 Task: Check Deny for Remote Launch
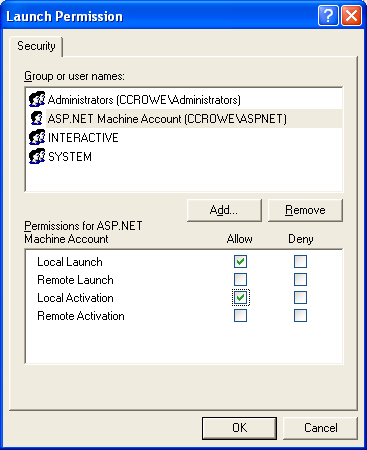point(300,280)
